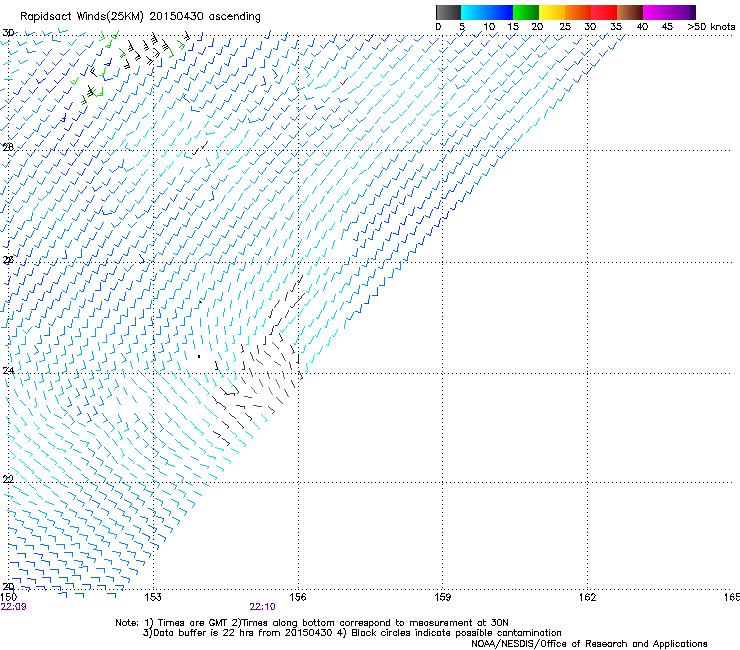This screenshot has width=740, height=650.
Task: Click the latitude label '24' on left axis
Action: [8, 371]
